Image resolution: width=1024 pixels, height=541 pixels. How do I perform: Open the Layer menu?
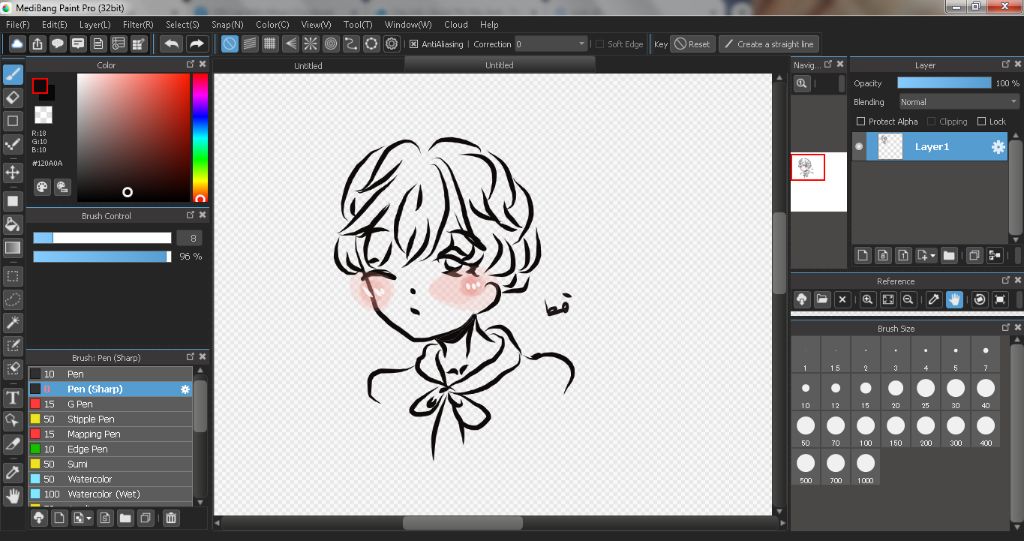tap(95, 25)
